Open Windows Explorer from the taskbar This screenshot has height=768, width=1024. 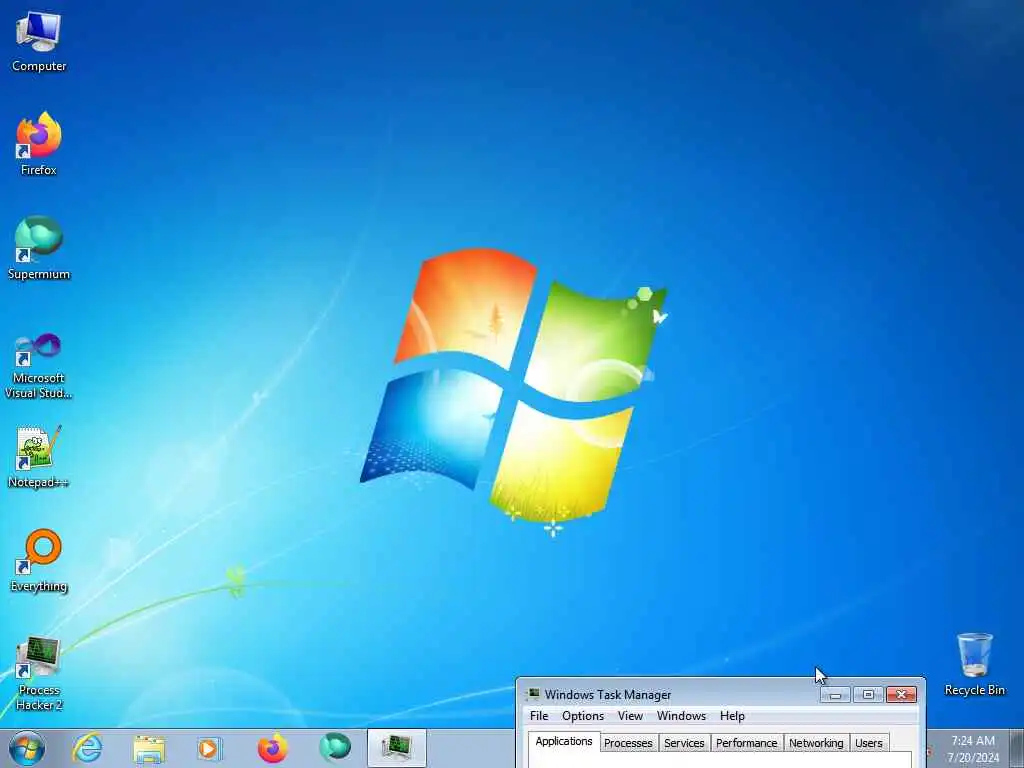click(149, 748)
